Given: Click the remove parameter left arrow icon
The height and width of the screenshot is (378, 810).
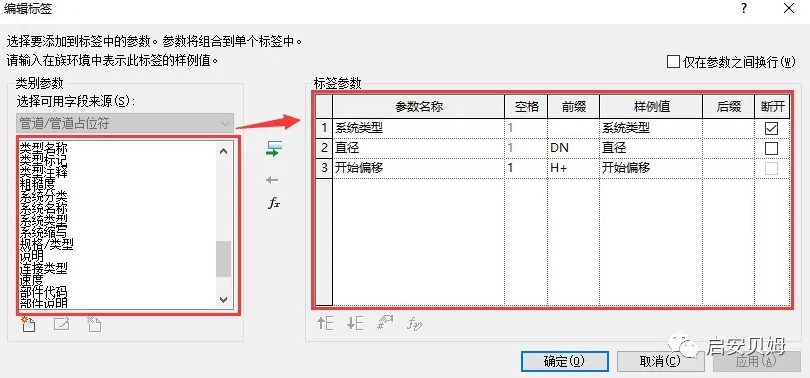Looking at the screenshot, I should click(x=272, y=180).
